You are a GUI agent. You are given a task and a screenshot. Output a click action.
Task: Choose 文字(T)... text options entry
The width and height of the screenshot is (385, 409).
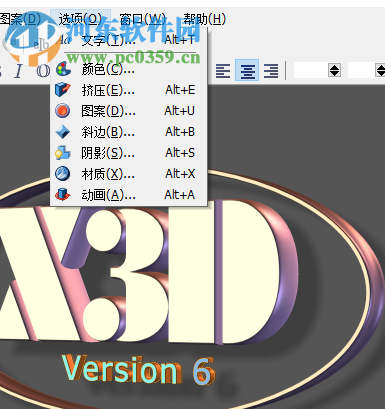[x=129, y=40]
